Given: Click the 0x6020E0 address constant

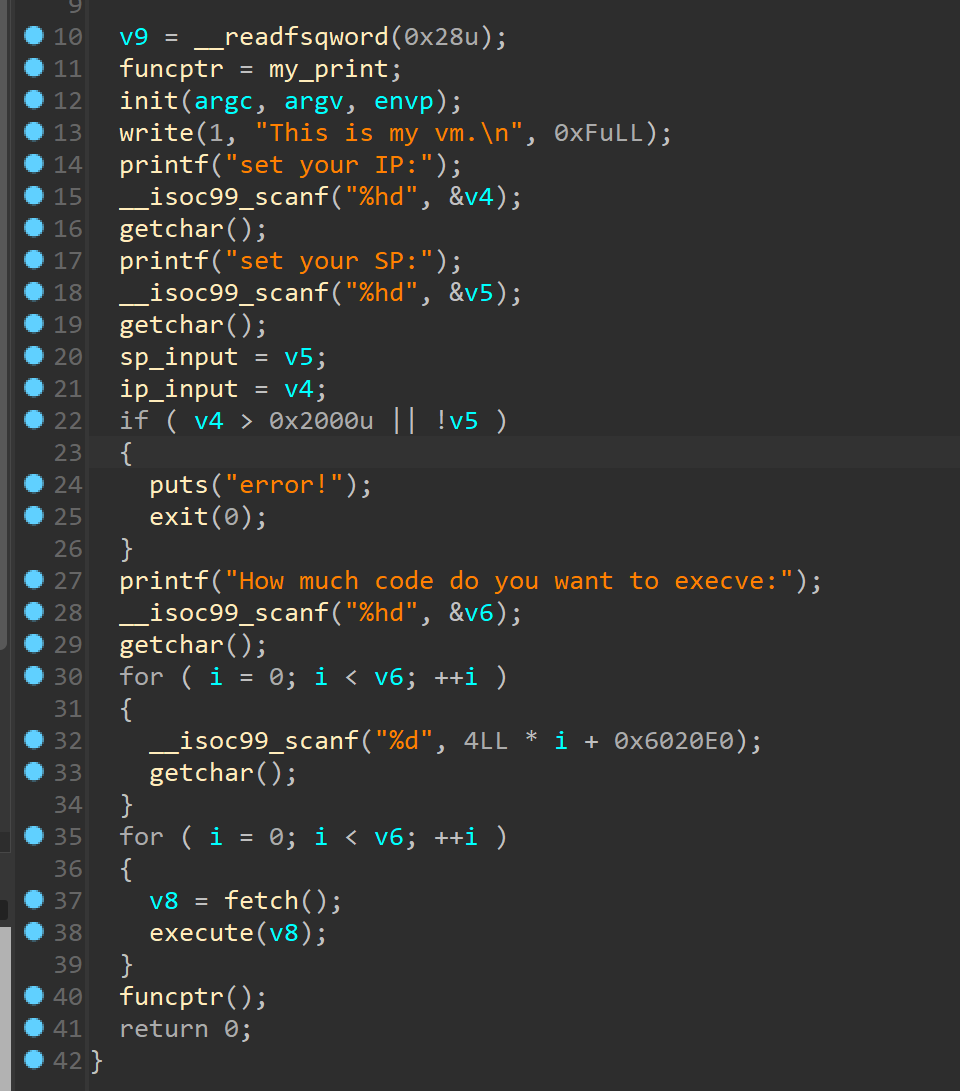Looking at the screenshot, I should click(673, 741).
